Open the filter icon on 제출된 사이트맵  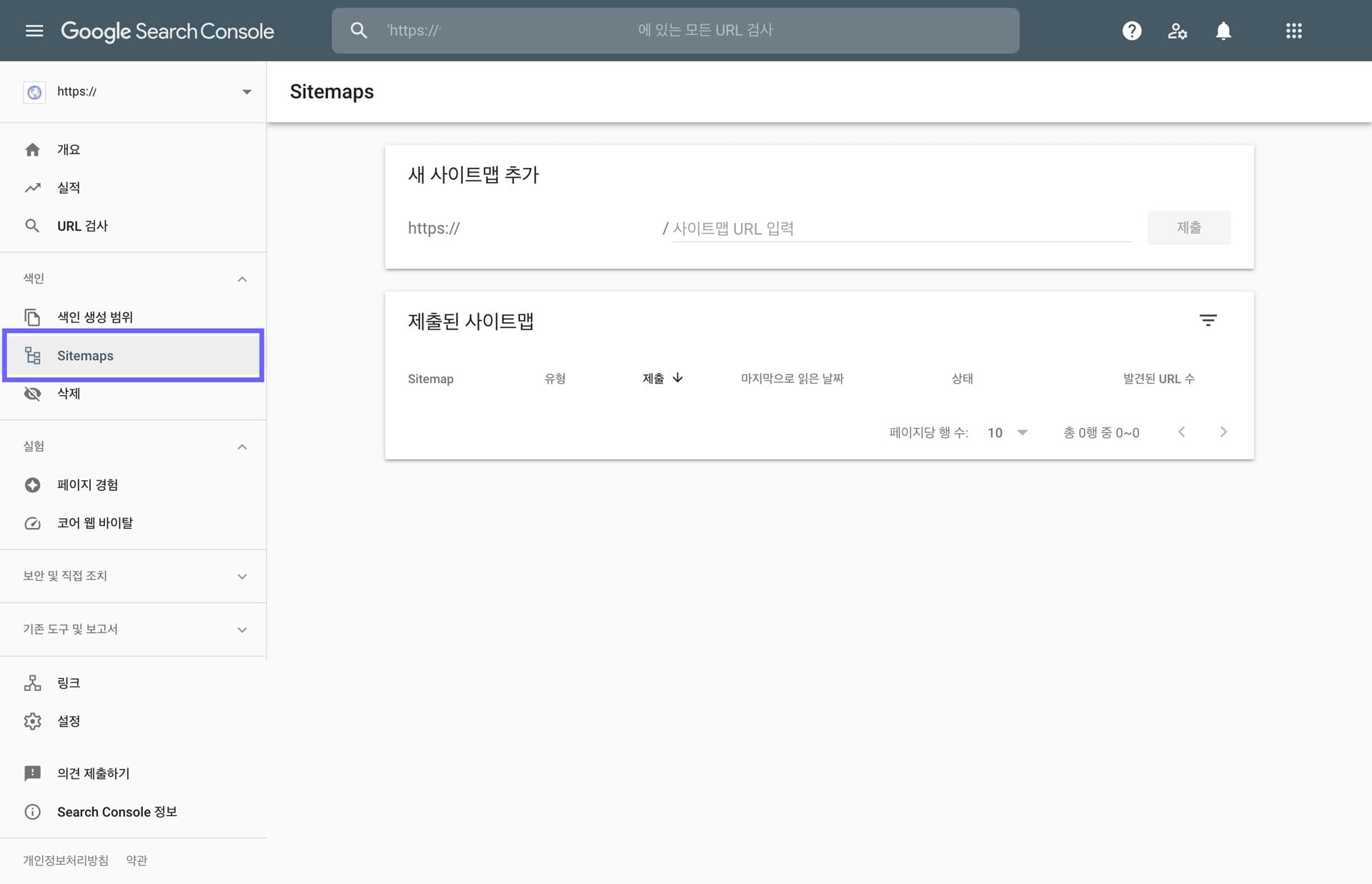coord(1208,319)
